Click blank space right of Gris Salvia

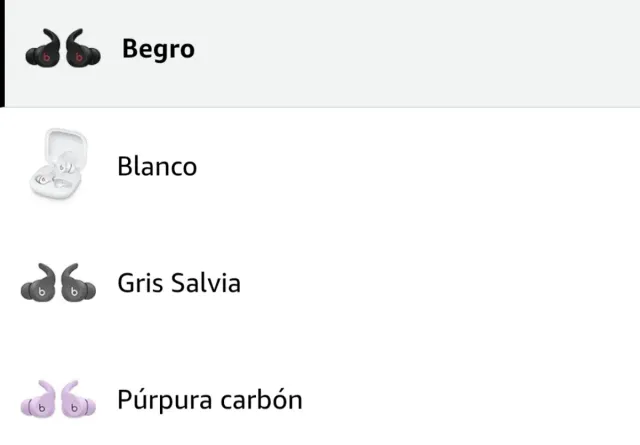click(440, 284)
